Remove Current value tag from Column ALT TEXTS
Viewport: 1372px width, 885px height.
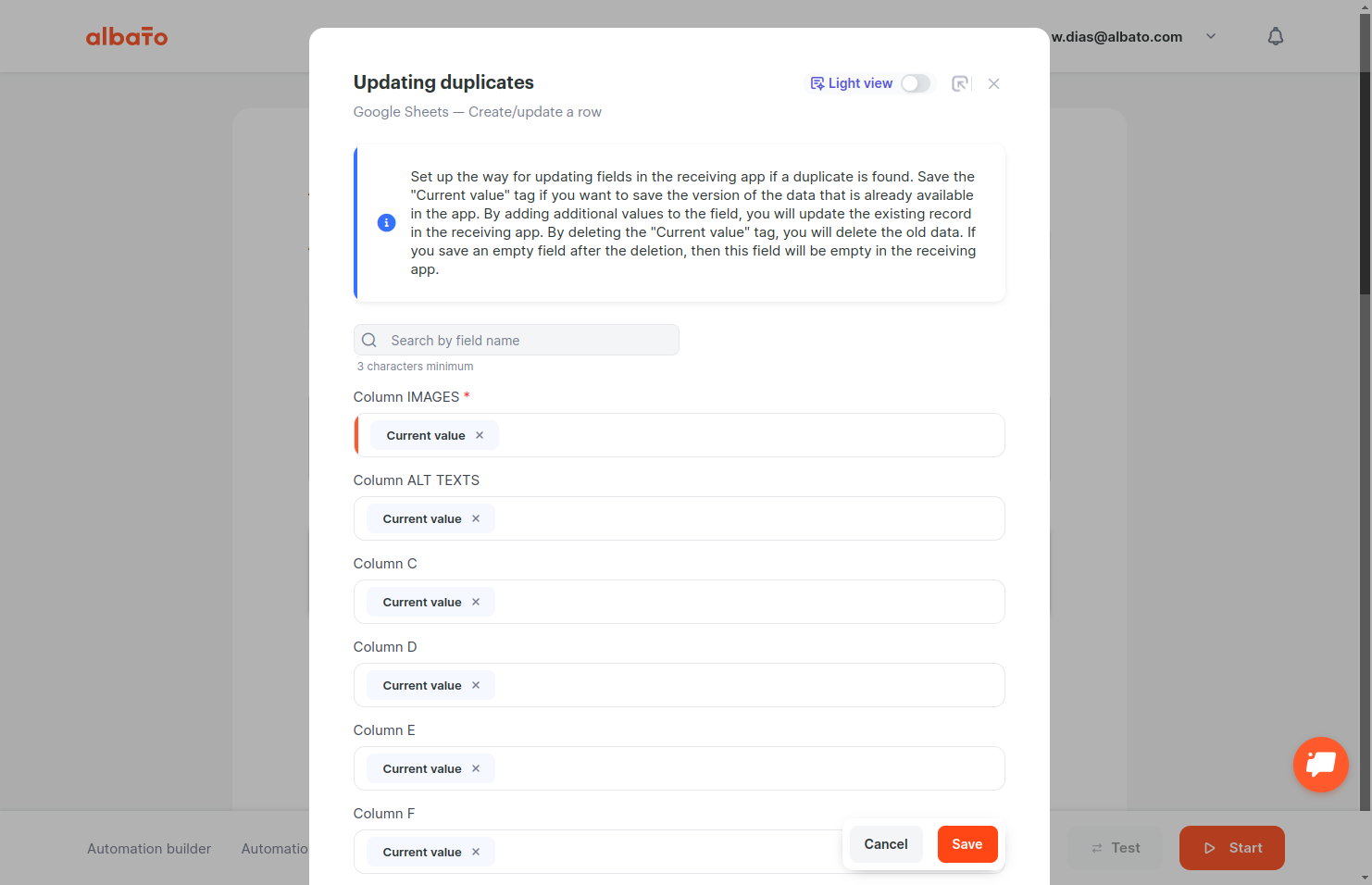click(476, 518)
